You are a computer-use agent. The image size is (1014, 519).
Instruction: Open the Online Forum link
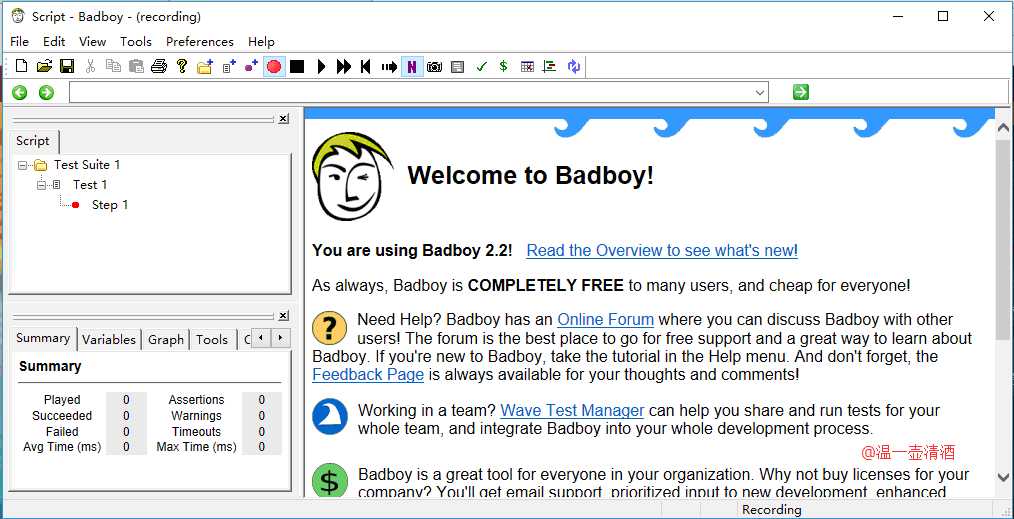pyautogui.click(x=605, y=319)
